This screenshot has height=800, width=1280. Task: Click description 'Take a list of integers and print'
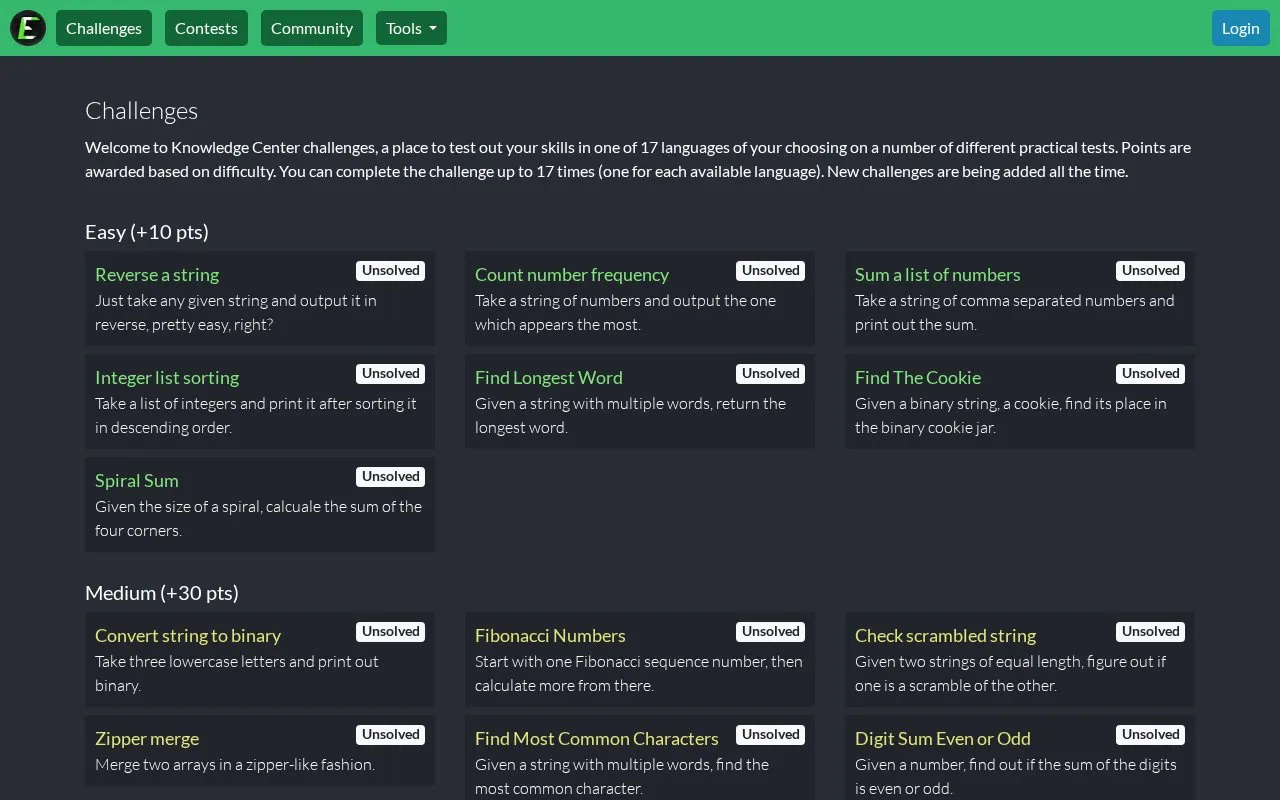coord(256,415)
